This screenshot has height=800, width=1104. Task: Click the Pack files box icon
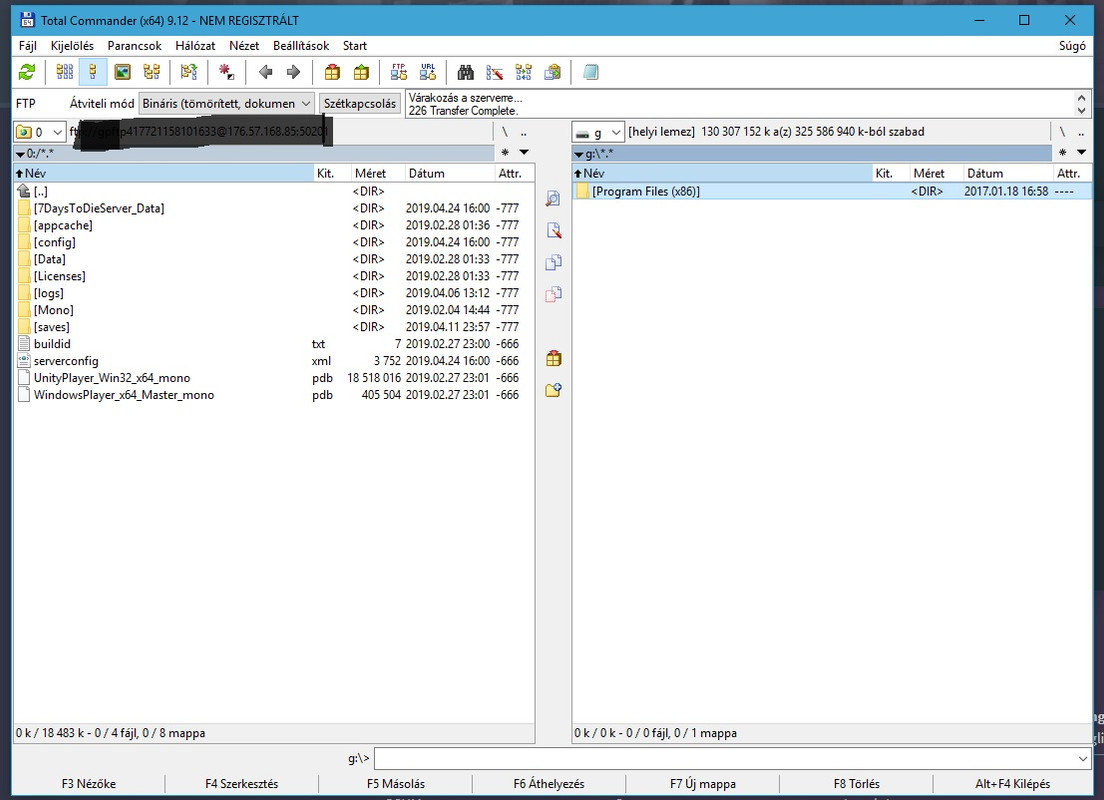pos(332,72)
